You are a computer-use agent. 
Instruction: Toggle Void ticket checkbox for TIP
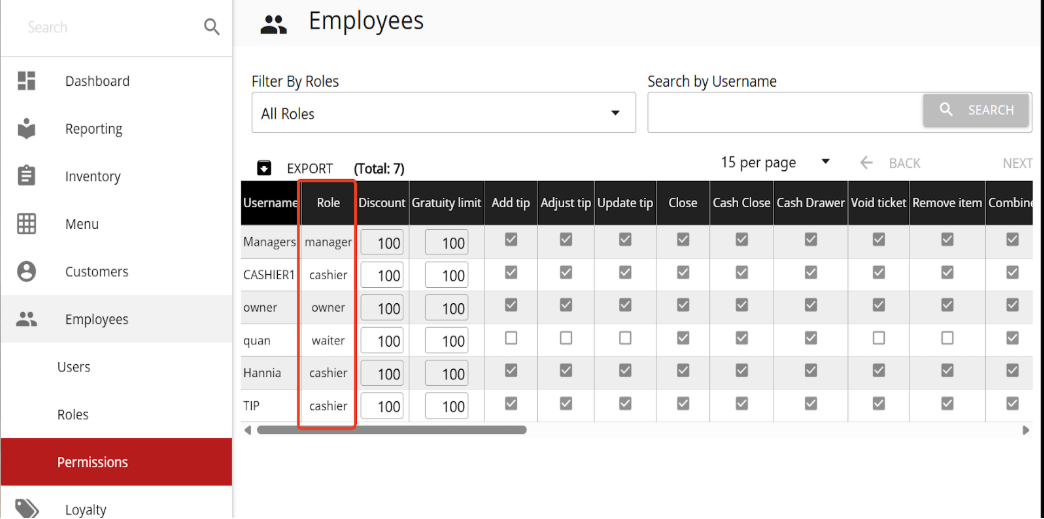(x=879, y=403)
